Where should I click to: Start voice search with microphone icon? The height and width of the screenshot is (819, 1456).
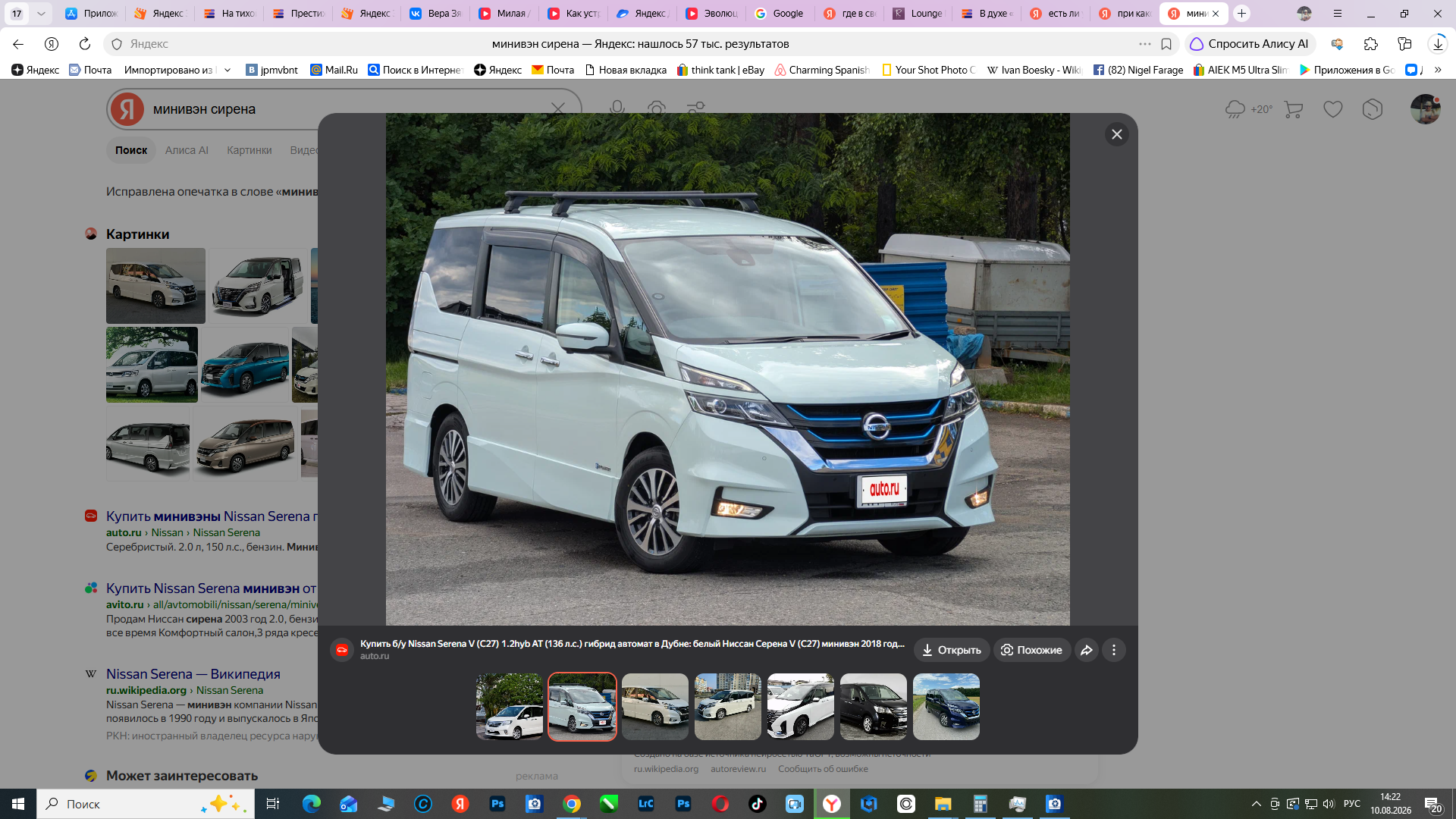617,109
